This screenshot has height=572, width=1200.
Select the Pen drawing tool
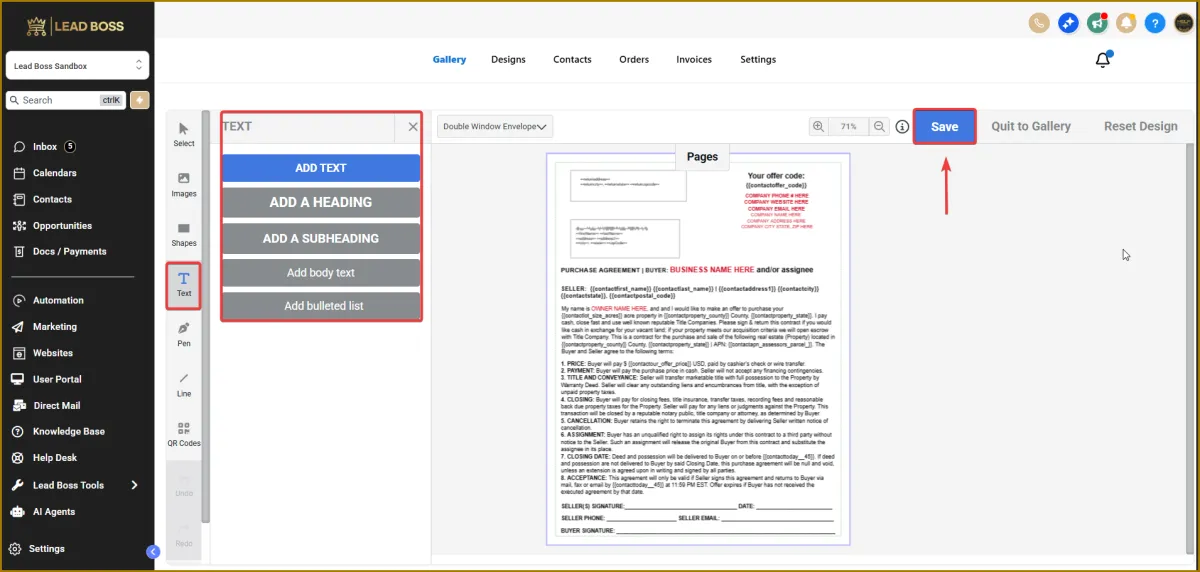184,335
